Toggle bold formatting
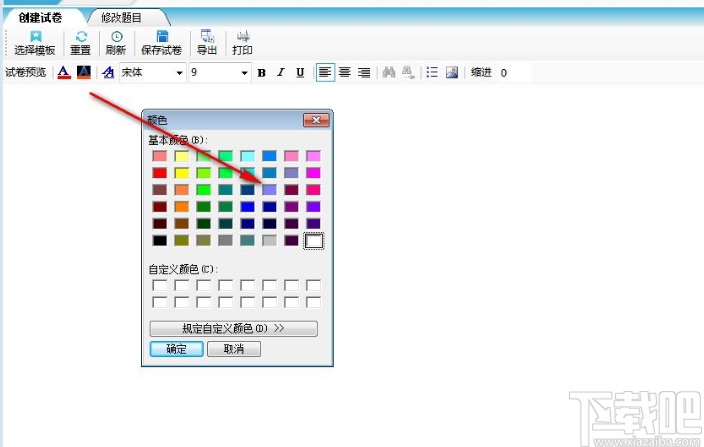The height and width of the screenshot is (447, 704). tap(262, 73)
